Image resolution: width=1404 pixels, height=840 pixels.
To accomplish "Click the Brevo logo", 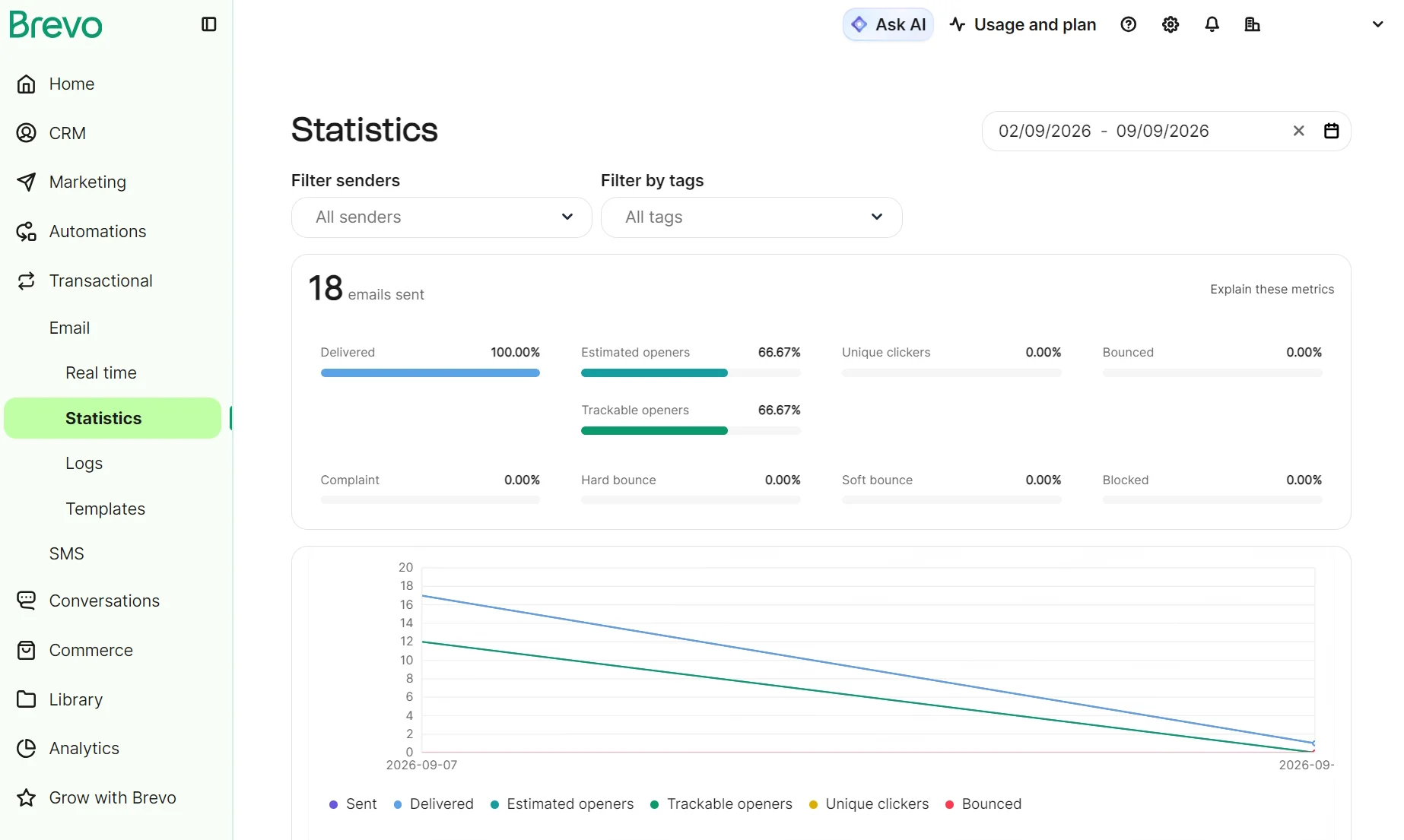I will pos(56,25).
